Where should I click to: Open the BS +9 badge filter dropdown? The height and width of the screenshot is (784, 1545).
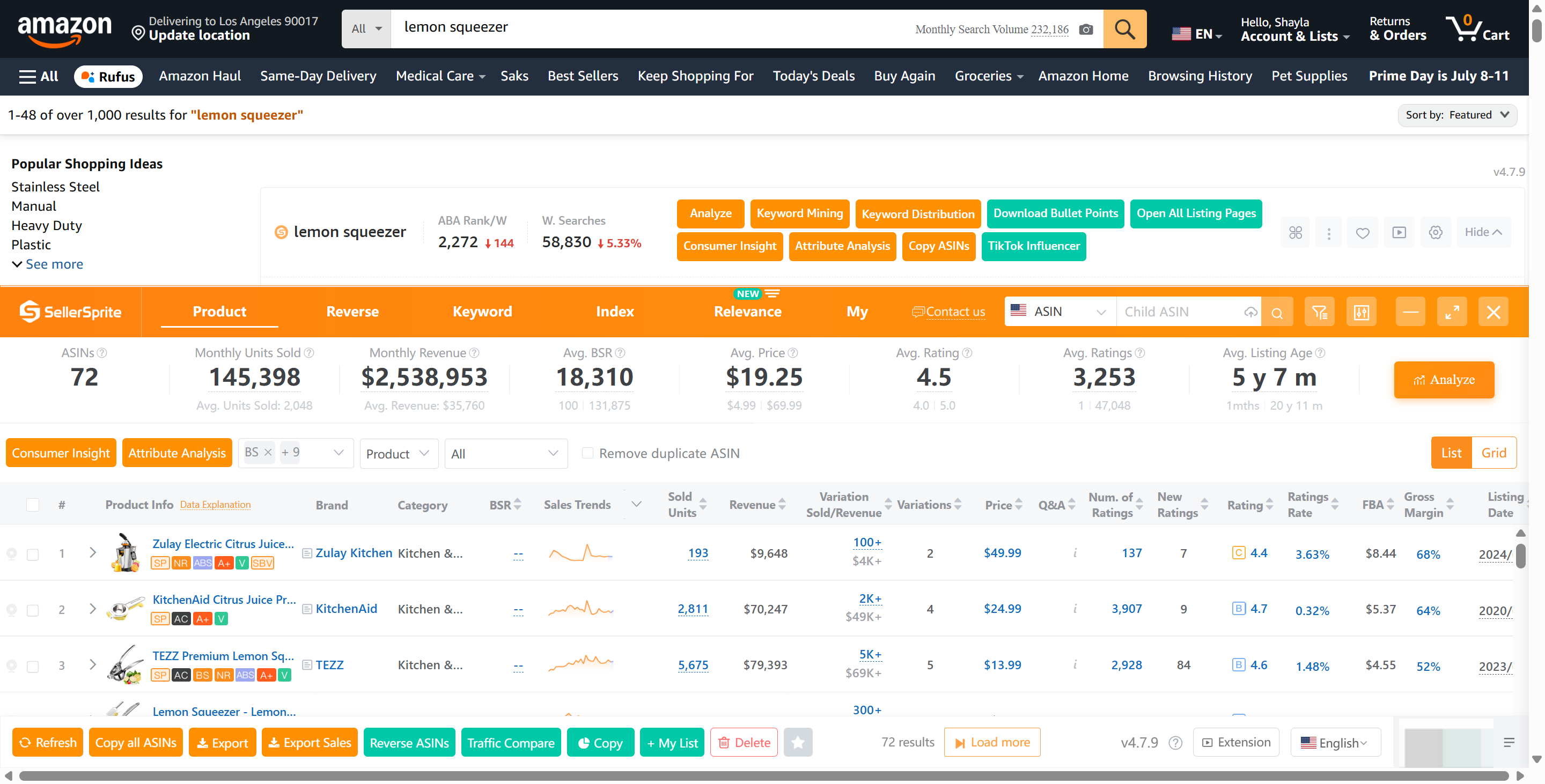pos(296,453)
